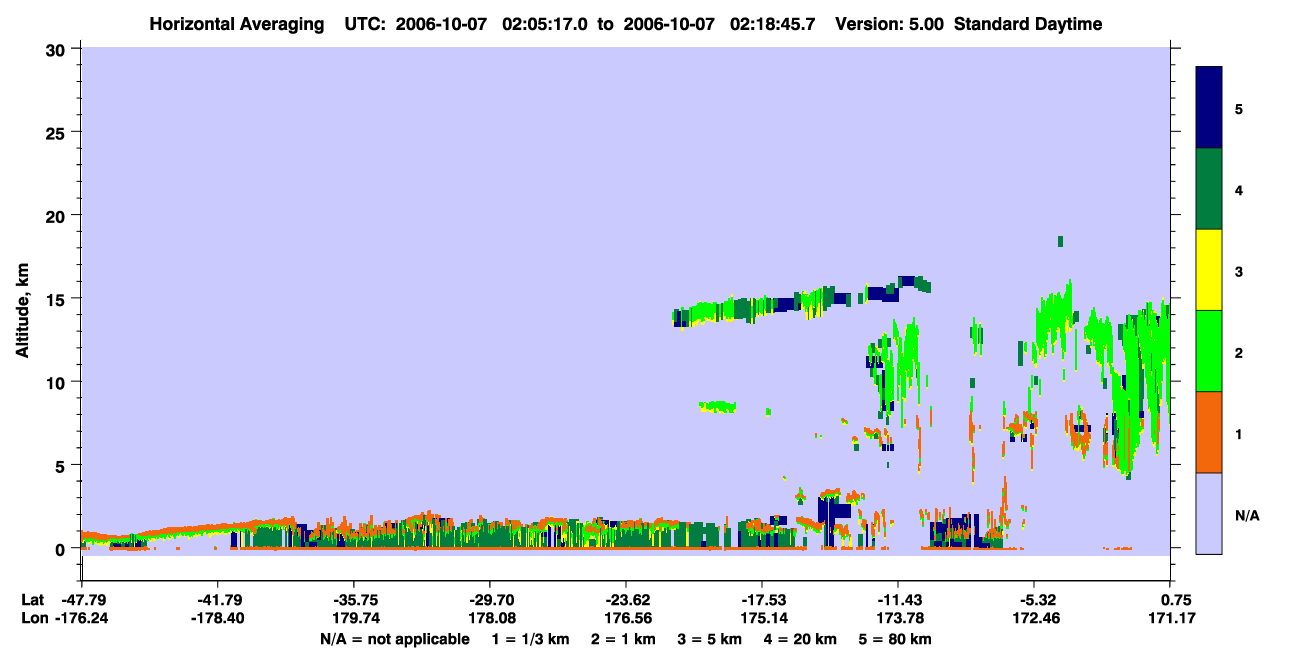Click the latitude label -23.62
Screen dimensions: 1300x667
(x=625, y=601)
